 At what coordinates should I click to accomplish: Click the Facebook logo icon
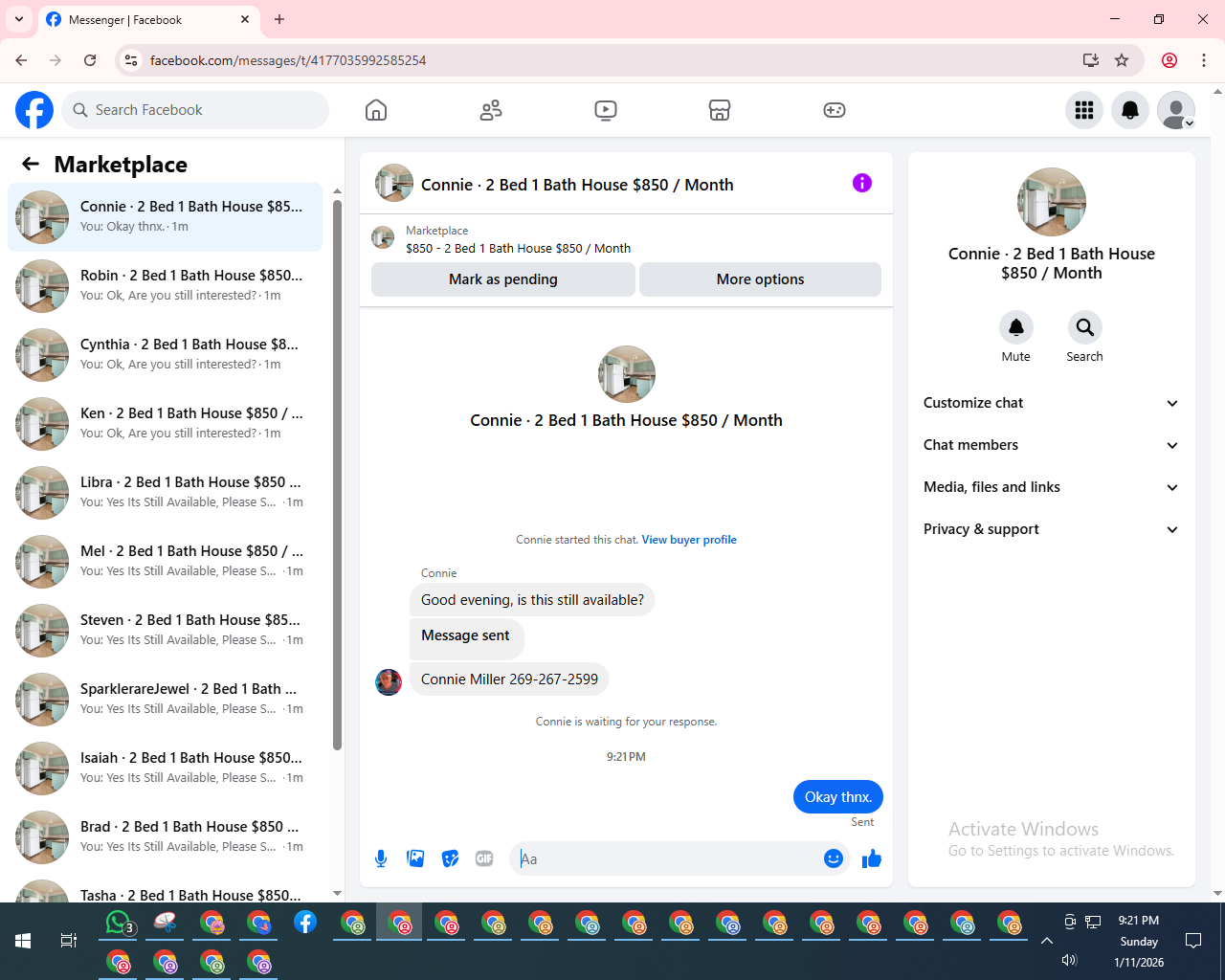(x=34, y=110)
